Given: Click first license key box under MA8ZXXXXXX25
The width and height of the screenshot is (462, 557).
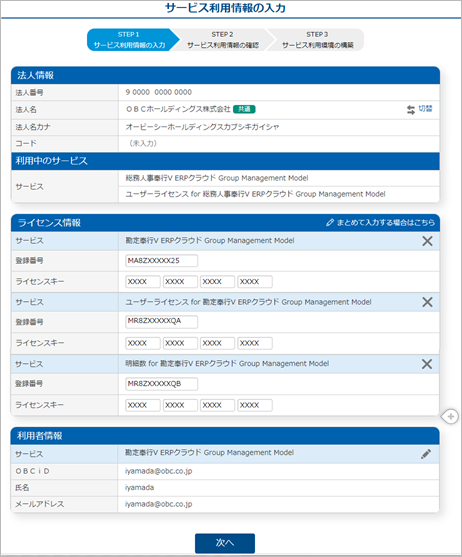Looking at the screenshot, I should click(x=143, y=282).
